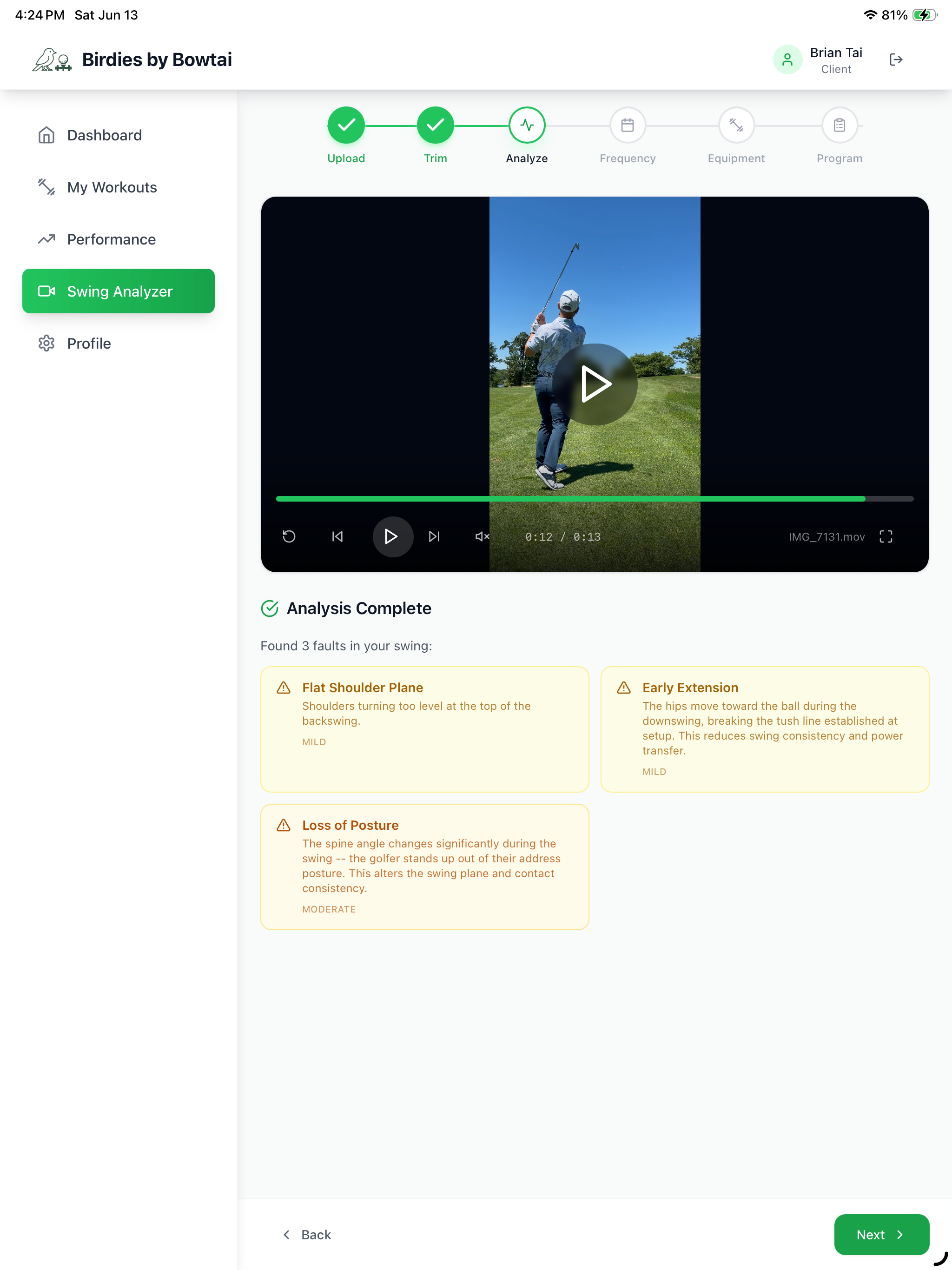952x1270 pixels.
Task: Open the Dashboard page
Action: (x=118, y=135)
